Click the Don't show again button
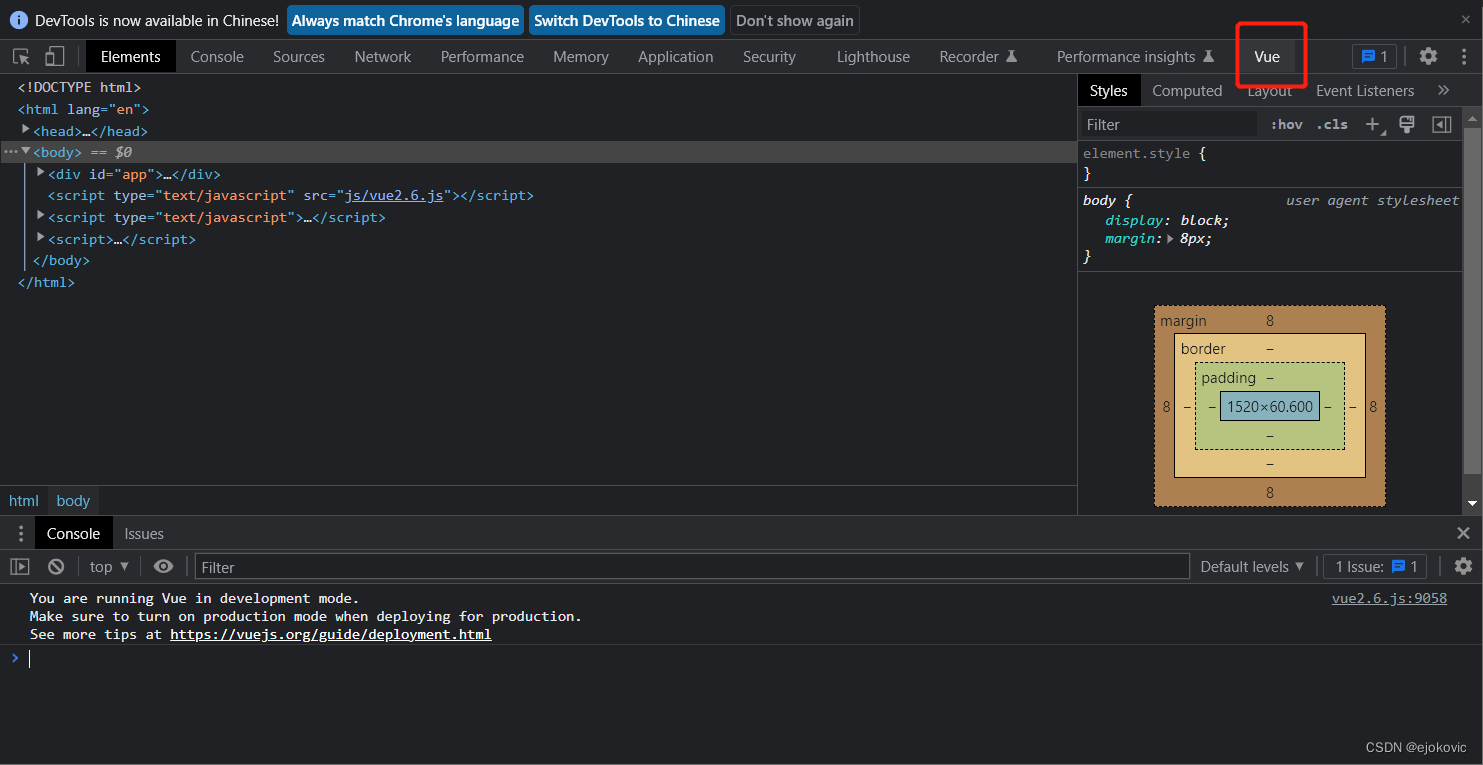 [795, 20]
